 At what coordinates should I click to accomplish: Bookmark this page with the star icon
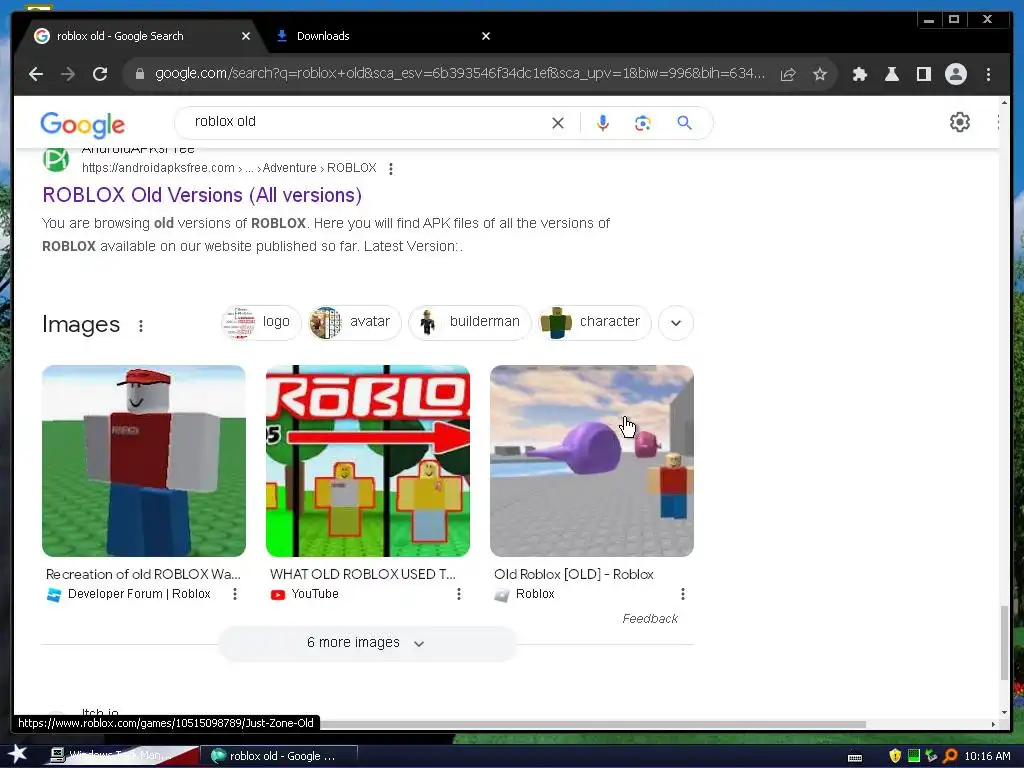(x=820, y=74)
